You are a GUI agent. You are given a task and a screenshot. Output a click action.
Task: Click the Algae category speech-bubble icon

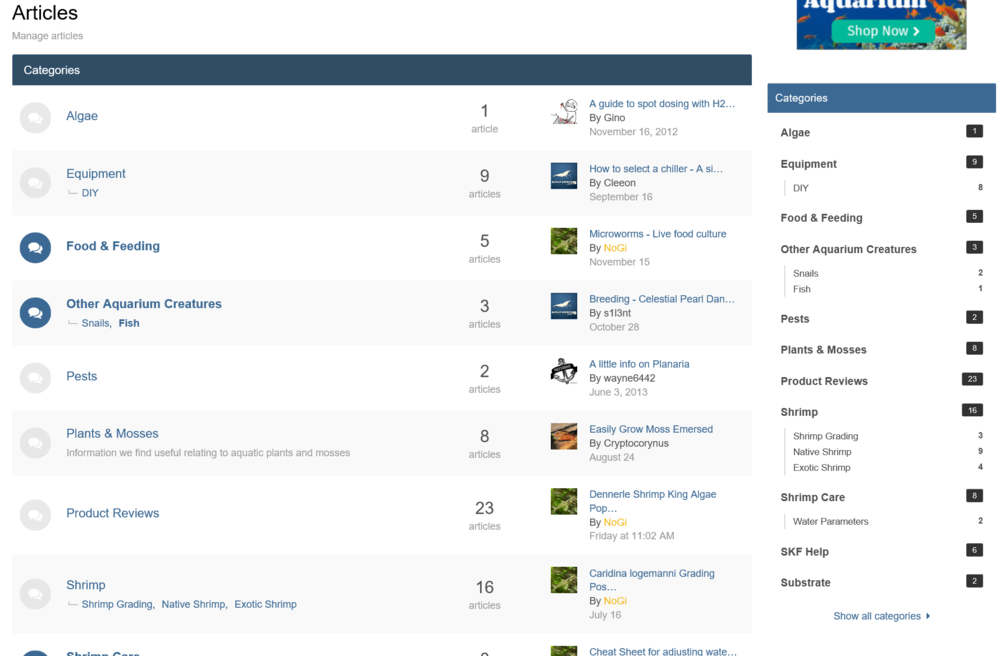(x=35, y=118)
